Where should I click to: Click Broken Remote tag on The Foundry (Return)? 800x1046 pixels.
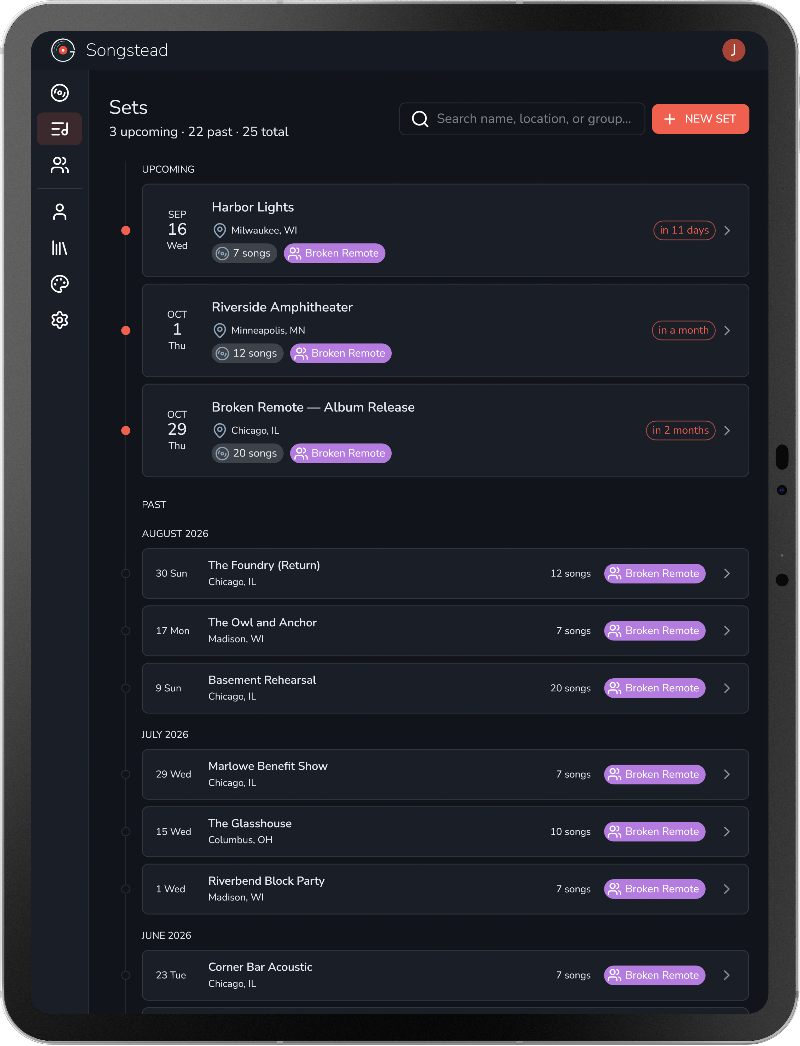(x=655, y=574)
